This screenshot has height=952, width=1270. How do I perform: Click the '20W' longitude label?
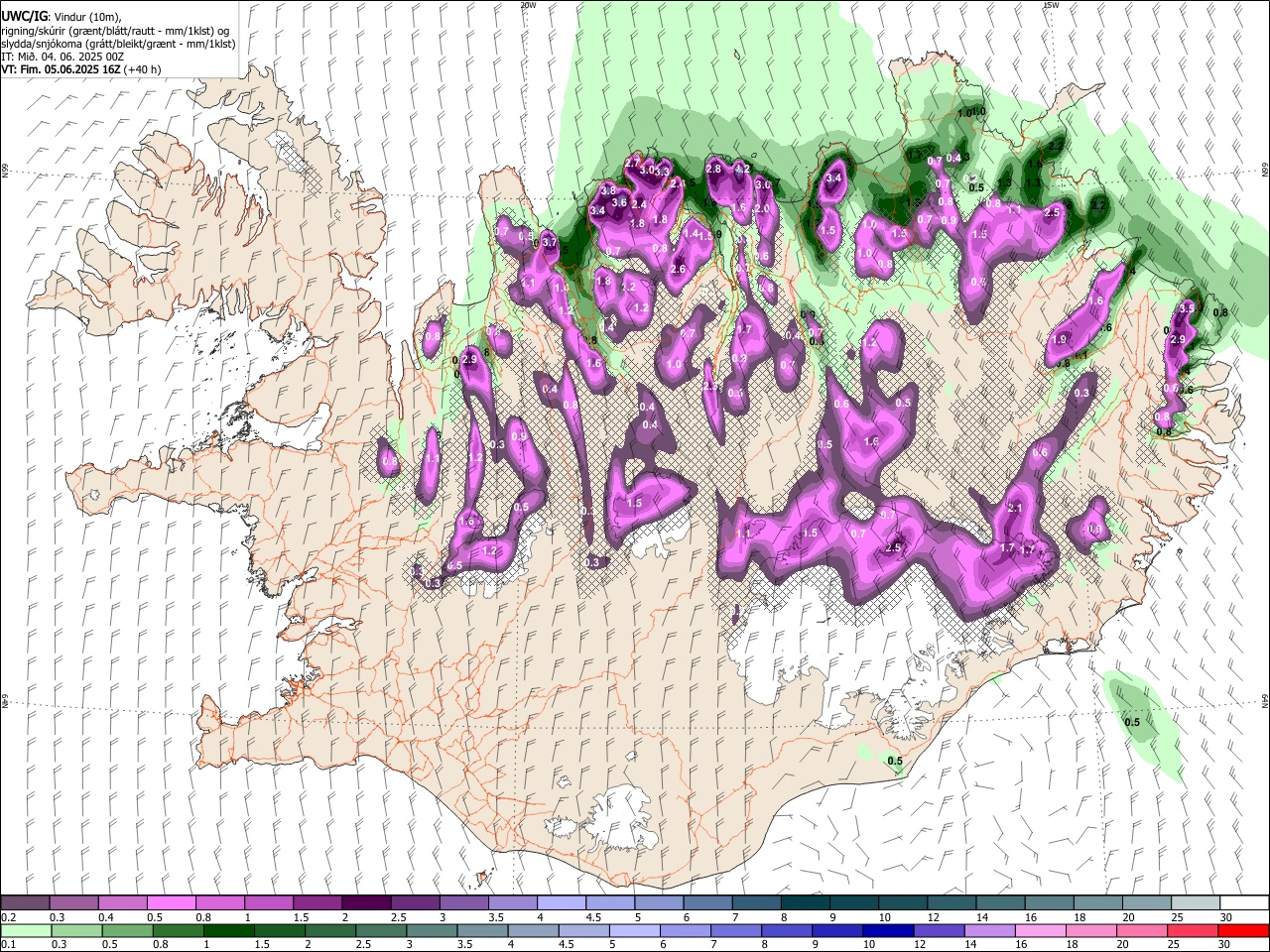529,5
